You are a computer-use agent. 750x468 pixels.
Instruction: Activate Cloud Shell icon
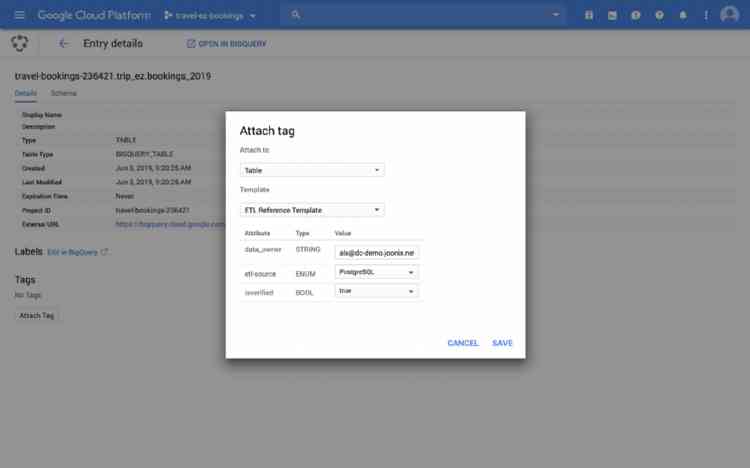click(612, 15)
